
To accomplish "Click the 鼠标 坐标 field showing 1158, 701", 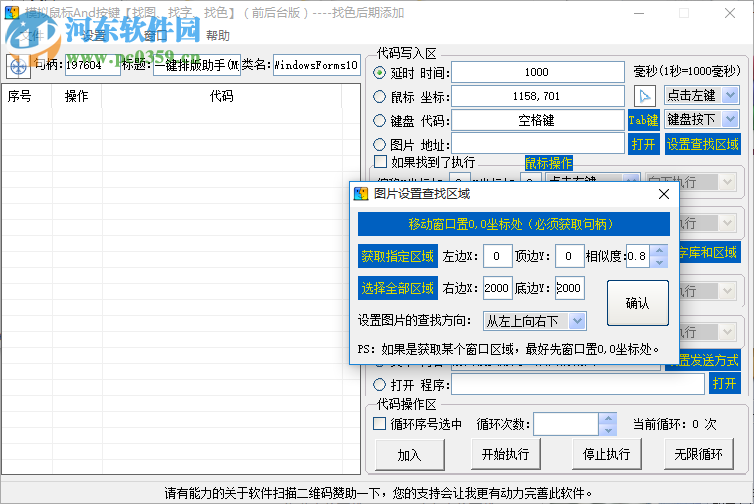I will (538, 96).
